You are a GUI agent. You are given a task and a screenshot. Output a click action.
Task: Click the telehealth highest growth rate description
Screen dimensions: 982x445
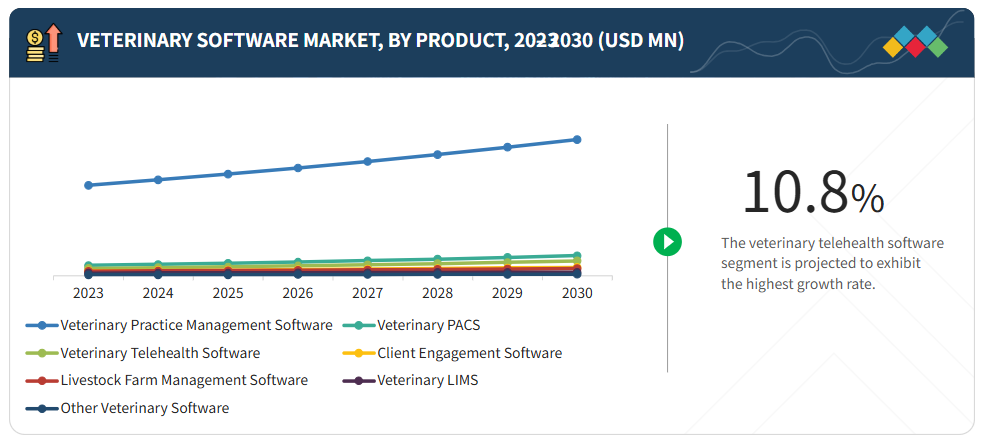[832, 263]
